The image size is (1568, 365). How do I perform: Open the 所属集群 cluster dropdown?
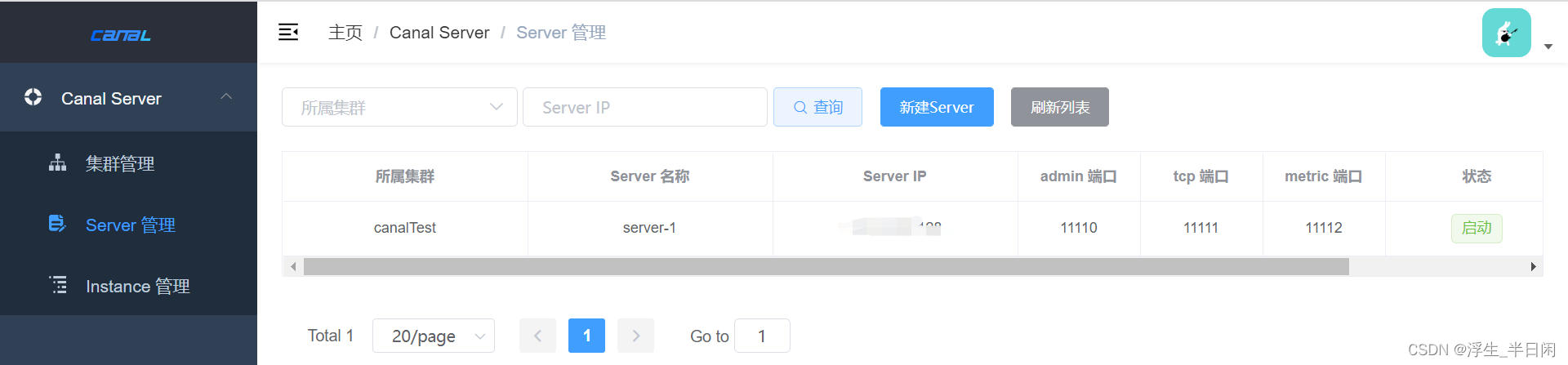tap(399, 107)
